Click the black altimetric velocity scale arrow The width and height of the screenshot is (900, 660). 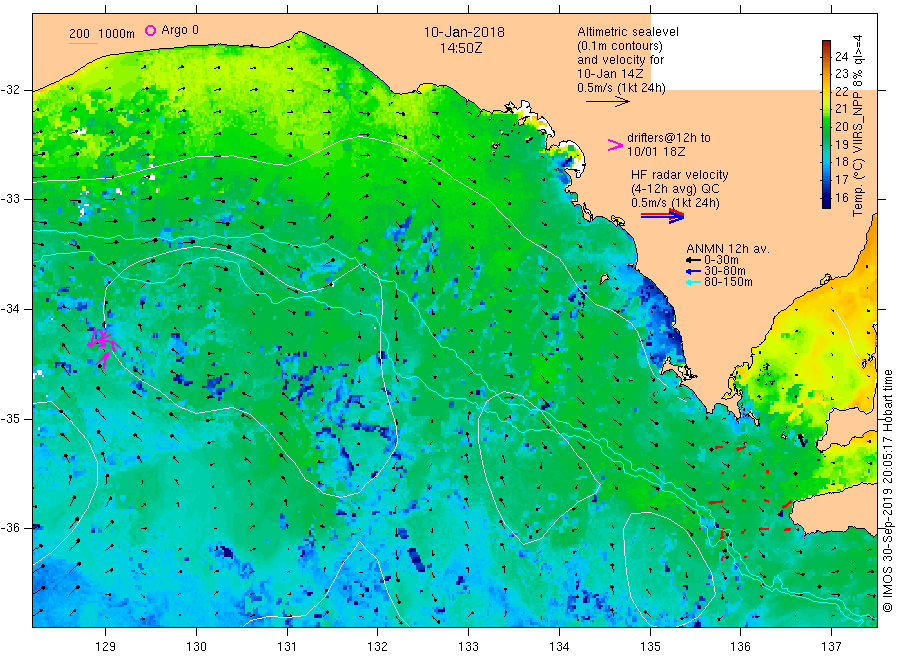point(607,102)
